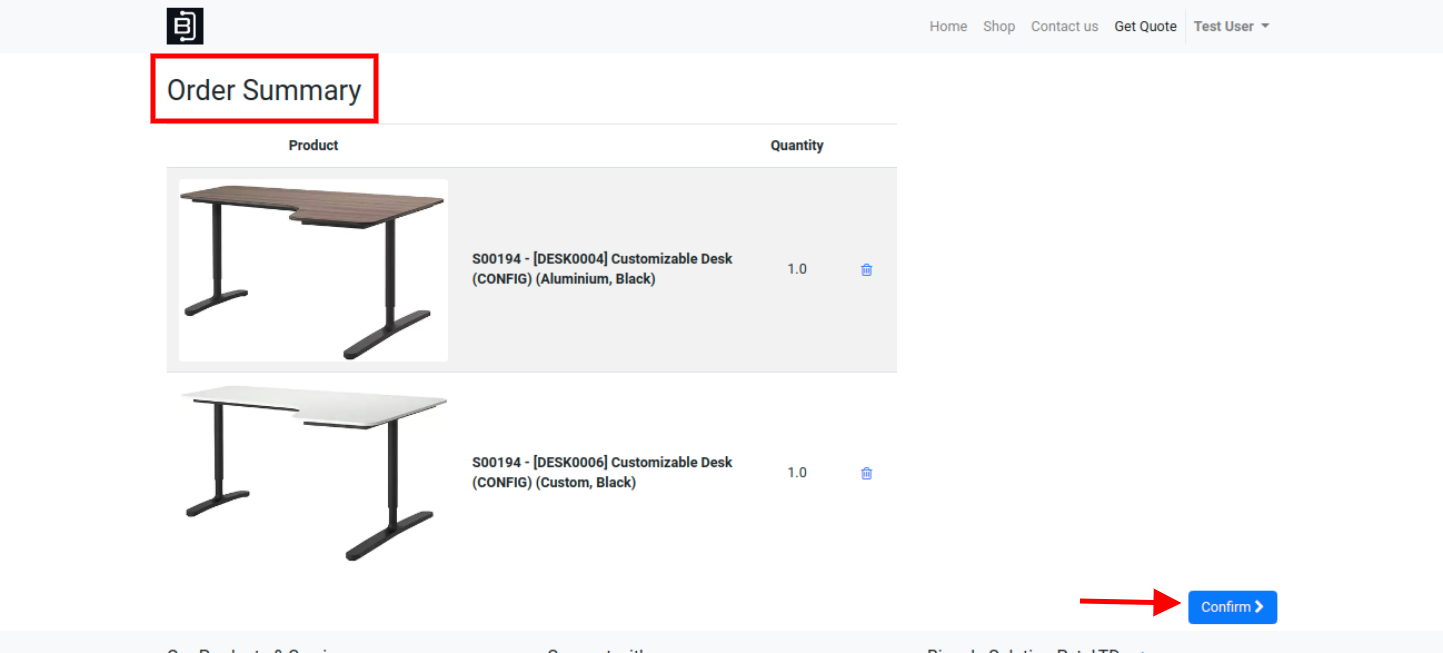Click the quantity 1.0 of the Custom desk
Image resolution: width=1443 pixels, height=653 pixels.
point(797,472)
